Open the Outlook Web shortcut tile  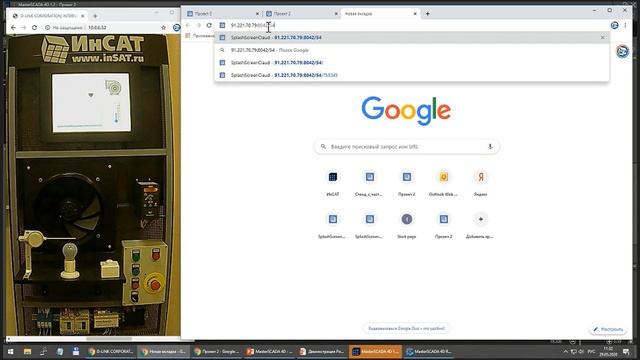point(444,182)
